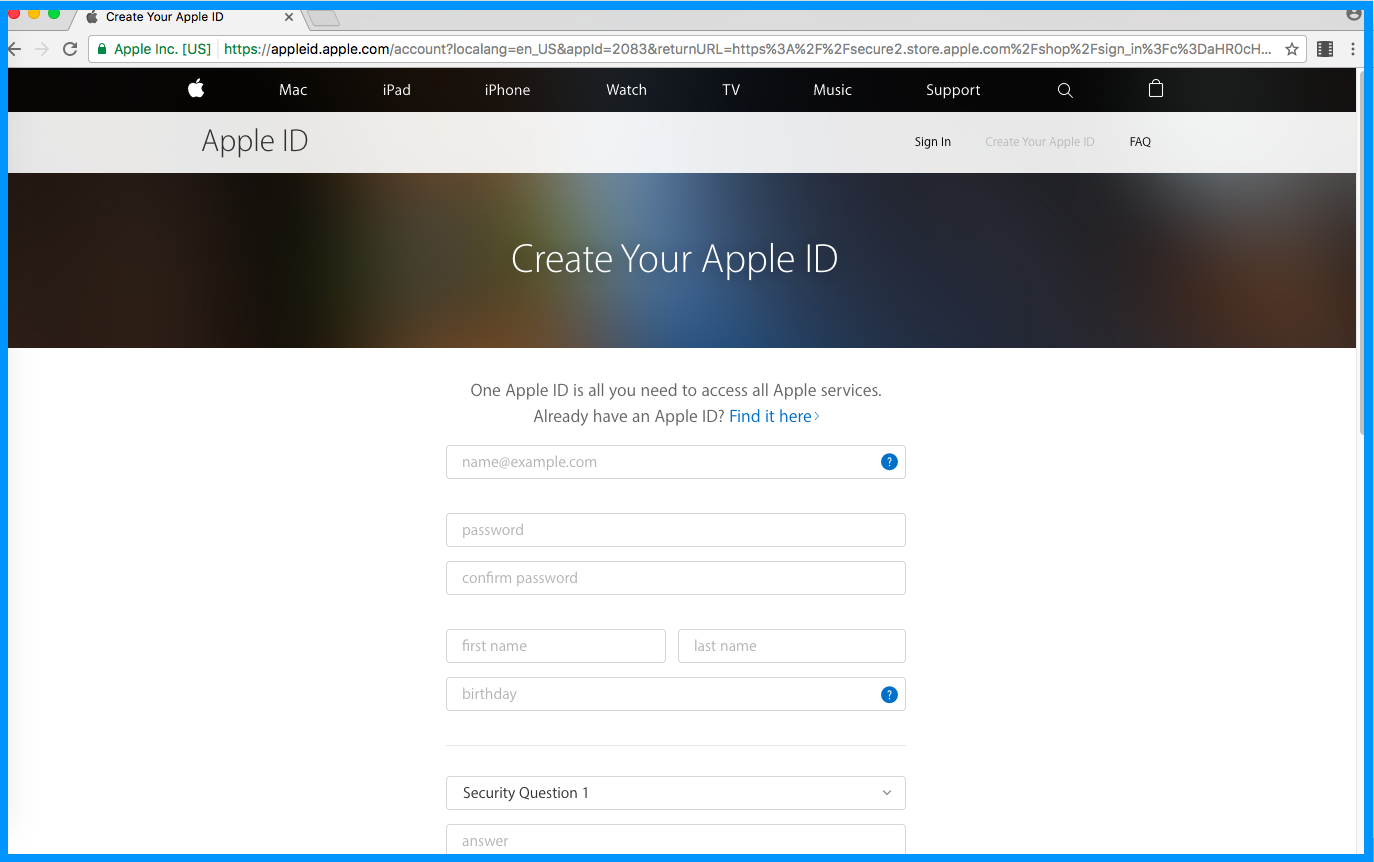This screenshot has width=1374, height=862.
Task: Open a new browser tab
Action: pos(322,17)
